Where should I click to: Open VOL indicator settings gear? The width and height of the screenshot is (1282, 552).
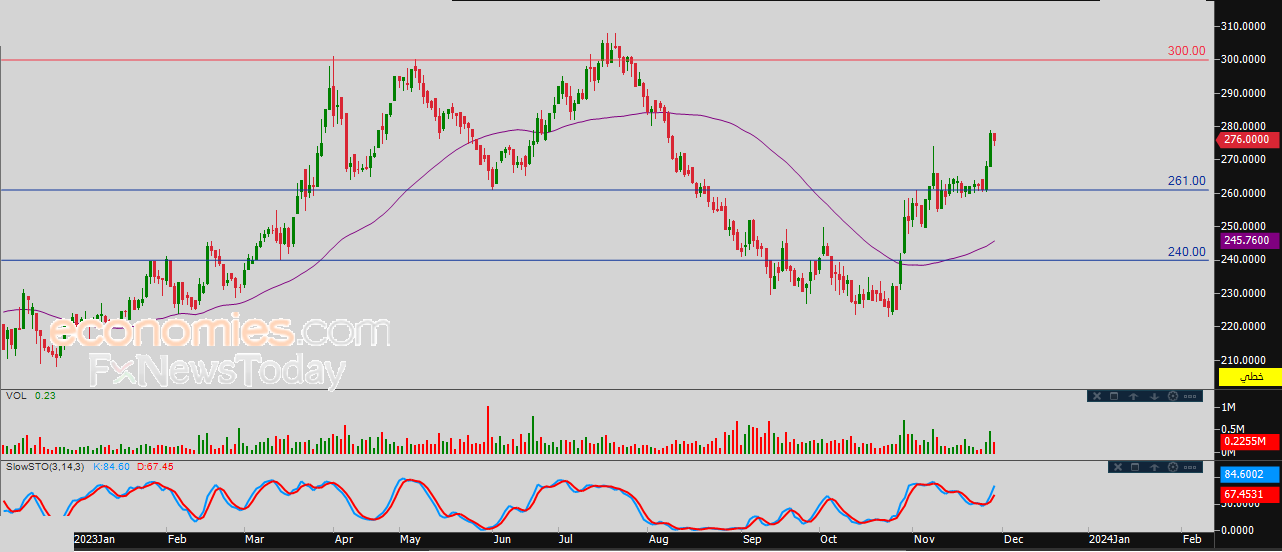(x=1173, y=396)
